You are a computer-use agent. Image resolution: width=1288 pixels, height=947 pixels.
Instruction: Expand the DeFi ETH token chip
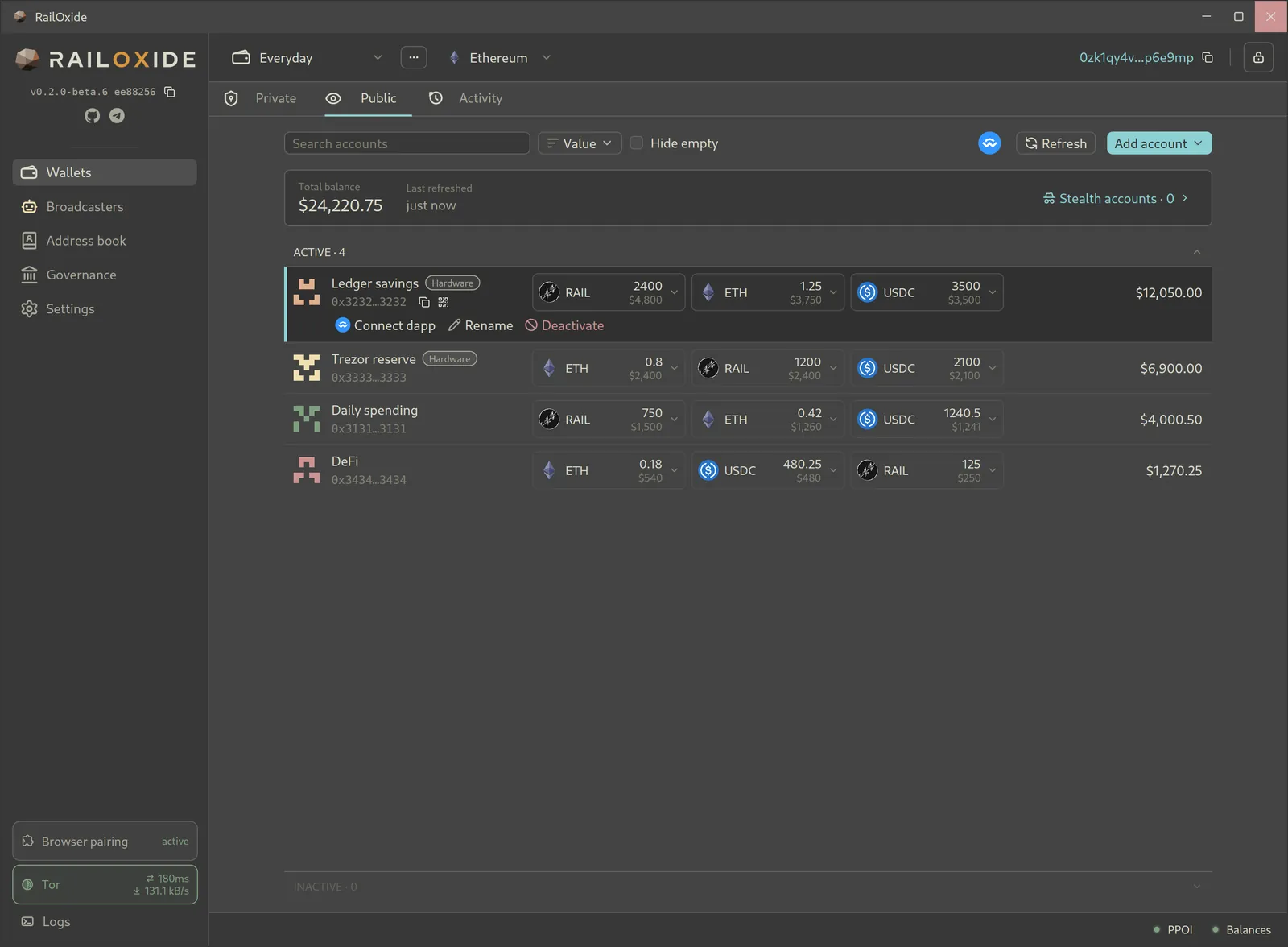click(x=609, y=470)
